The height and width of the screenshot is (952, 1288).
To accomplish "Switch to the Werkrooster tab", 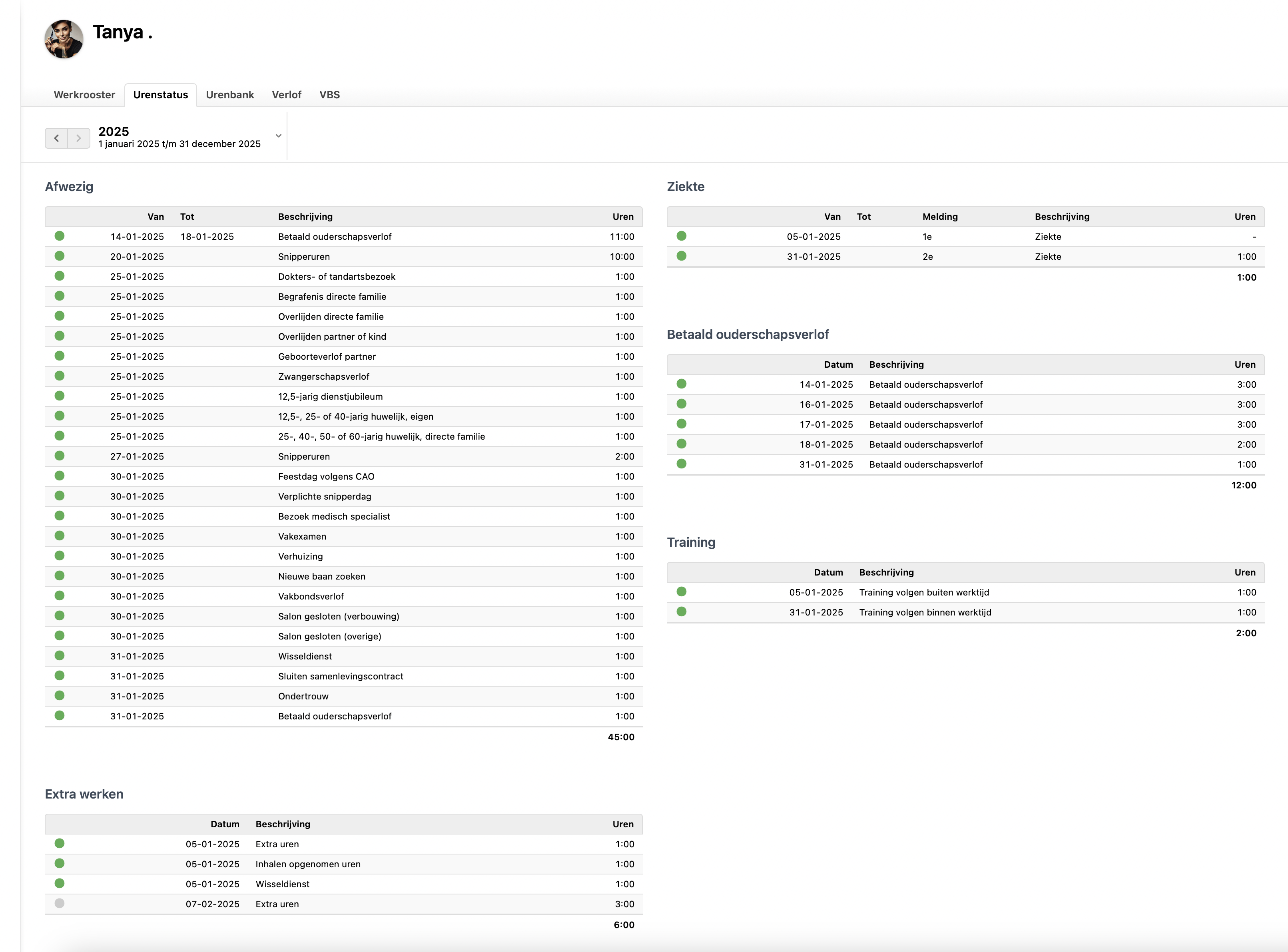I will [x=84, y=94].
